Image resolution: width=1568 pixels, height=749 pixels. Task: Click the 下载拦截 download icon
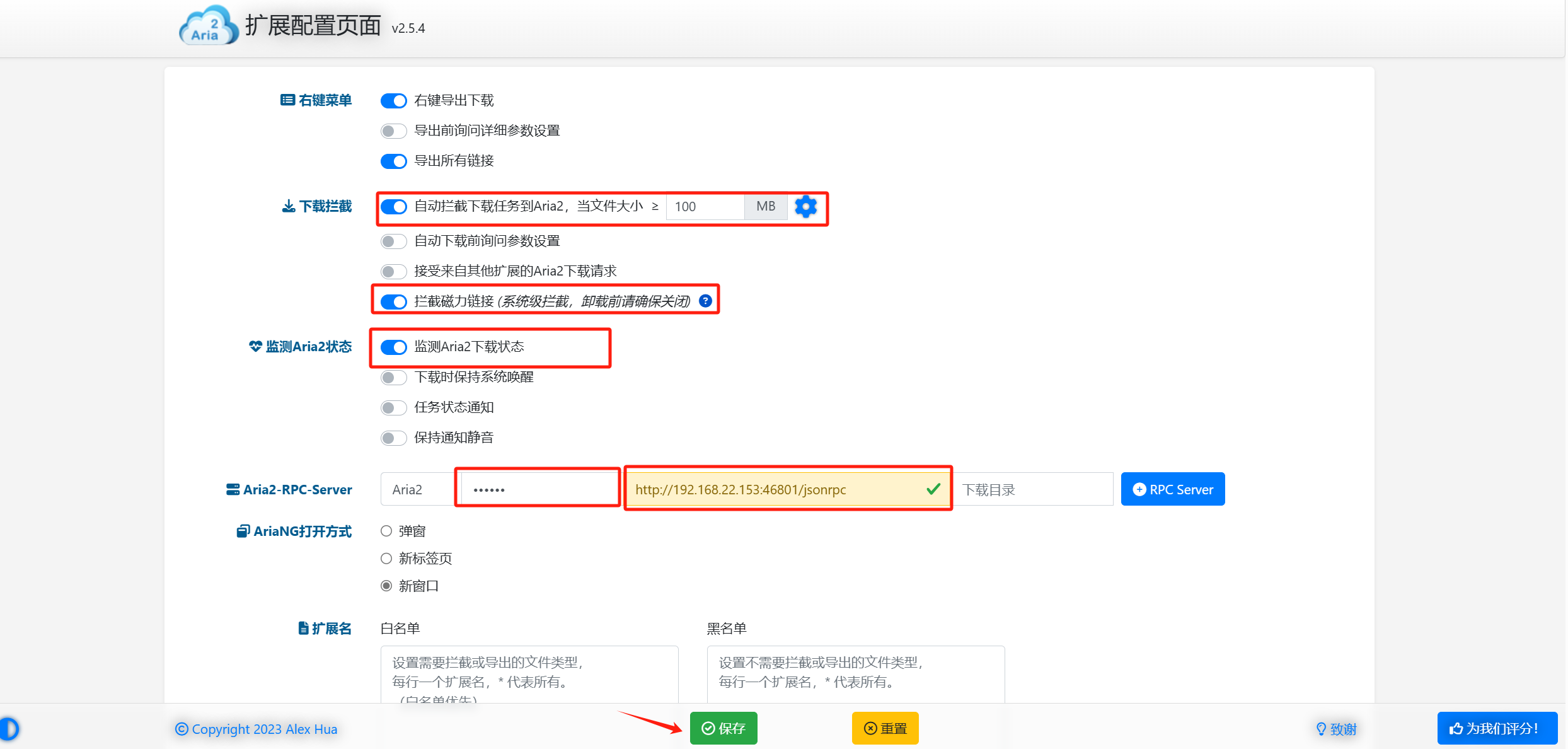[288, 206]
